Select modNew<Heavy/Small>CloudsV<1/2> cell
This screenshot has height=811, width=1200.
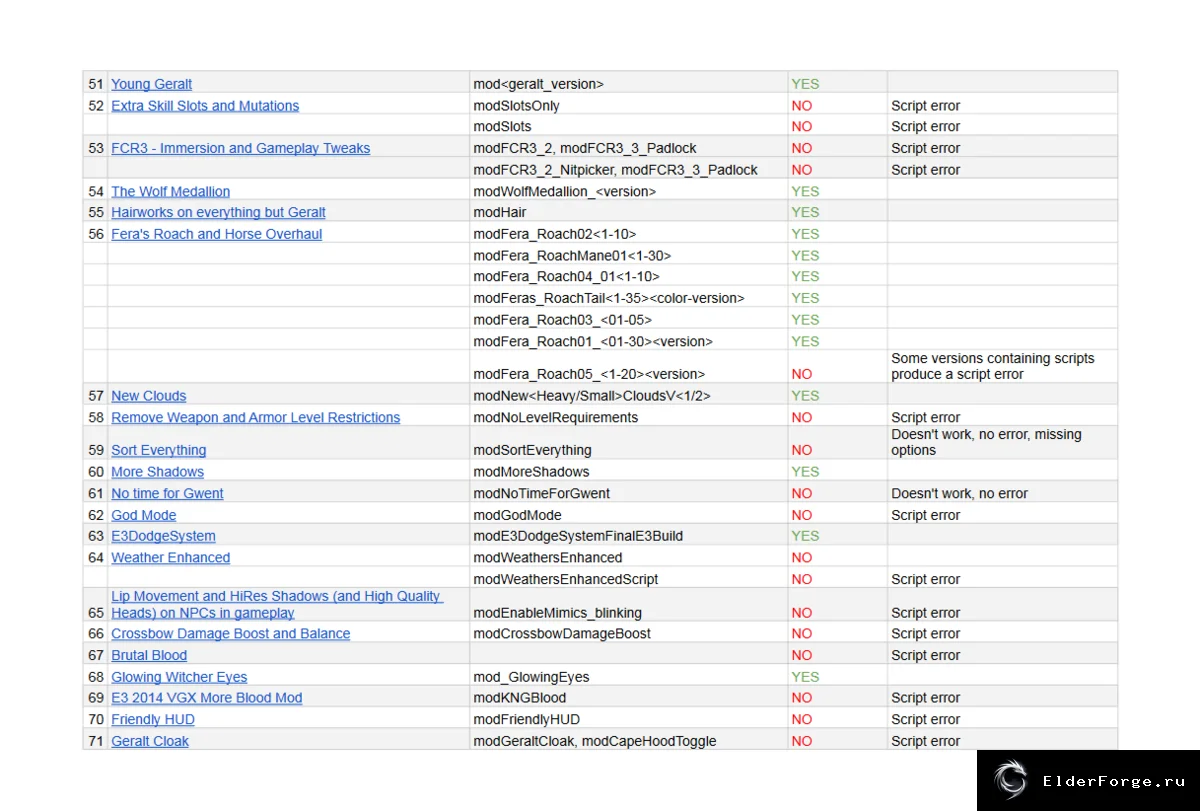628,396
